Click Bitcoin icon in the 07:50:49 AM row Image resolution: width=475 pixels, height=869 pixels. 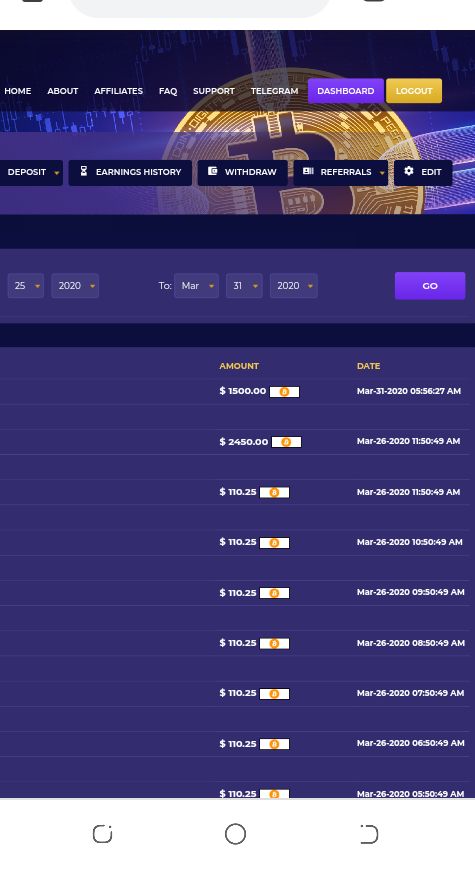pos(274,694)
